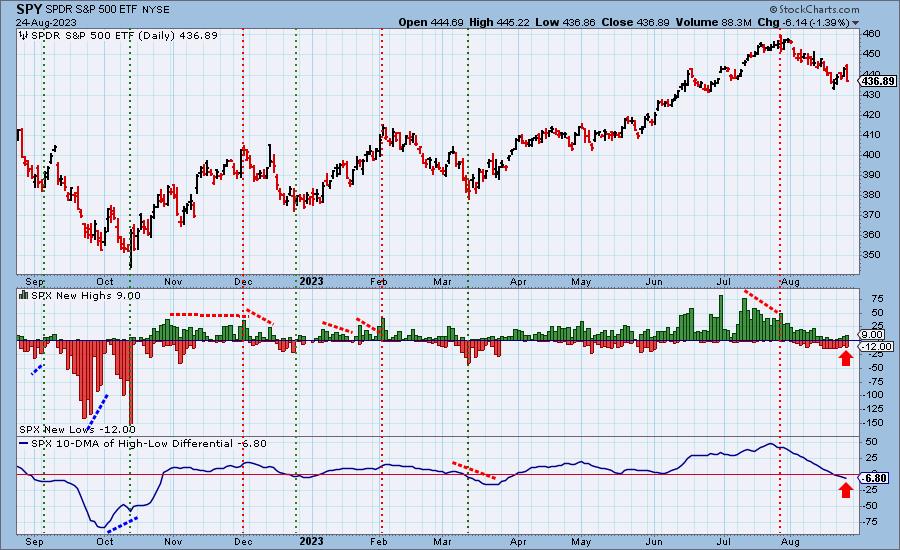Click the Apr label under the price panel
900x550 pixels.
pyautogui.click(x=518, y=282)
